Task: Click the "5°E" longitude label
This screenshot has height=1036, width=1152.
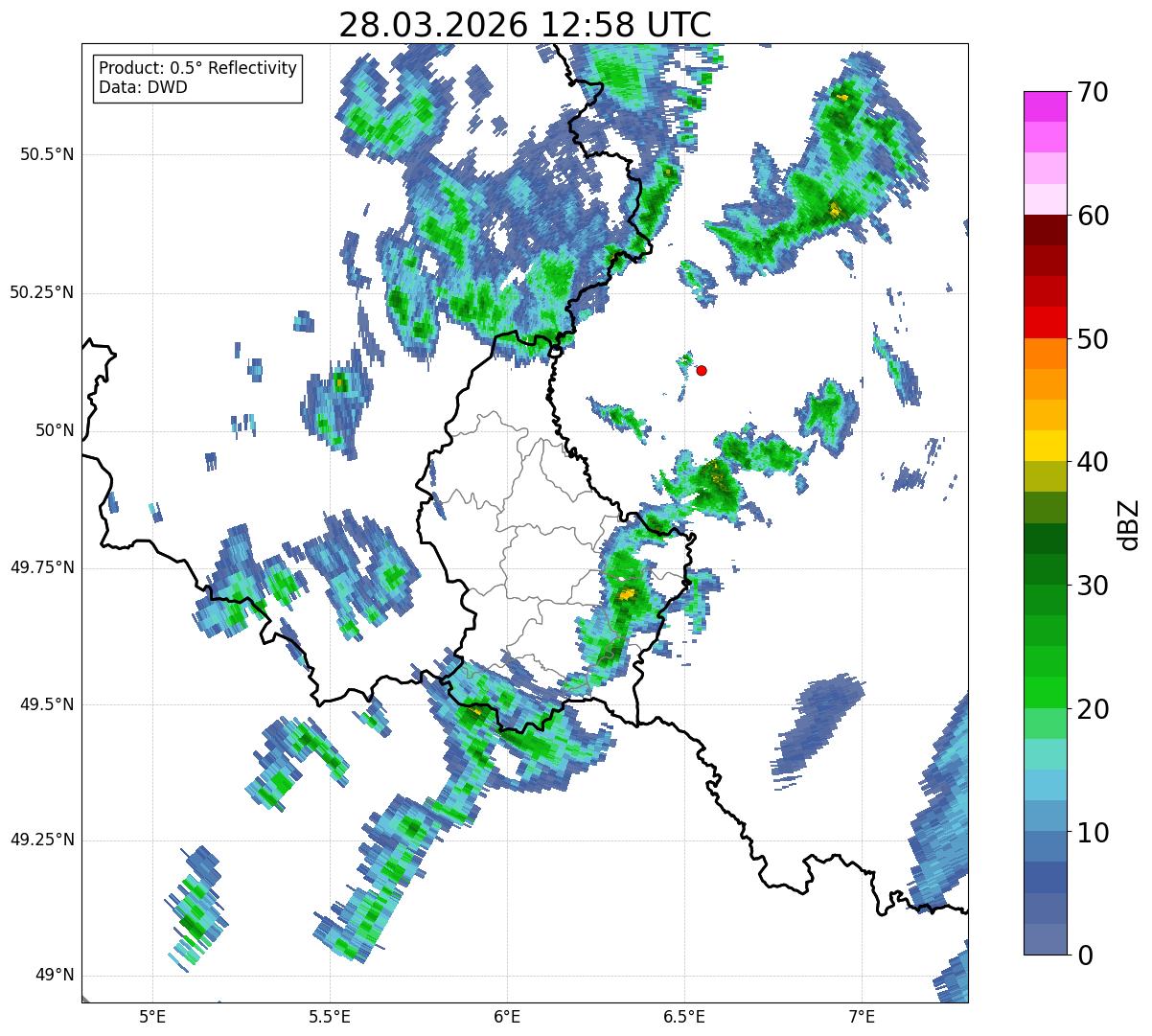Action: point(152,1016)
